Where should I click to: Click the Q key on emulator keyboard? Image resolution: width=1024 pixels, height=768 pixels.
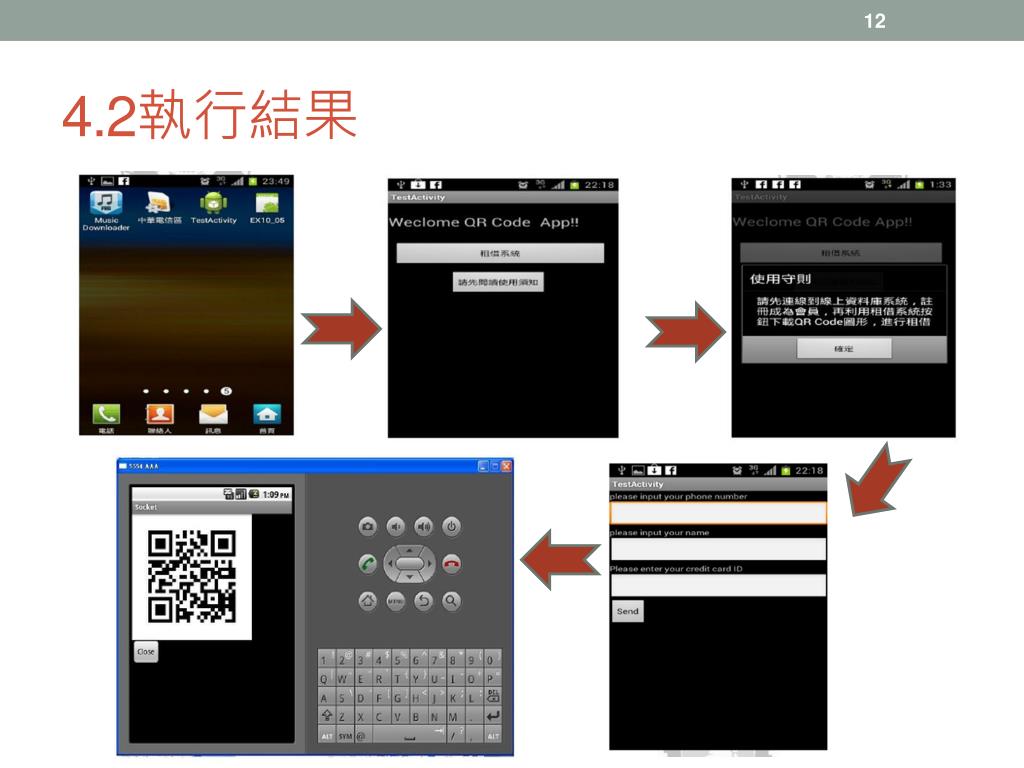click(327, 677)
